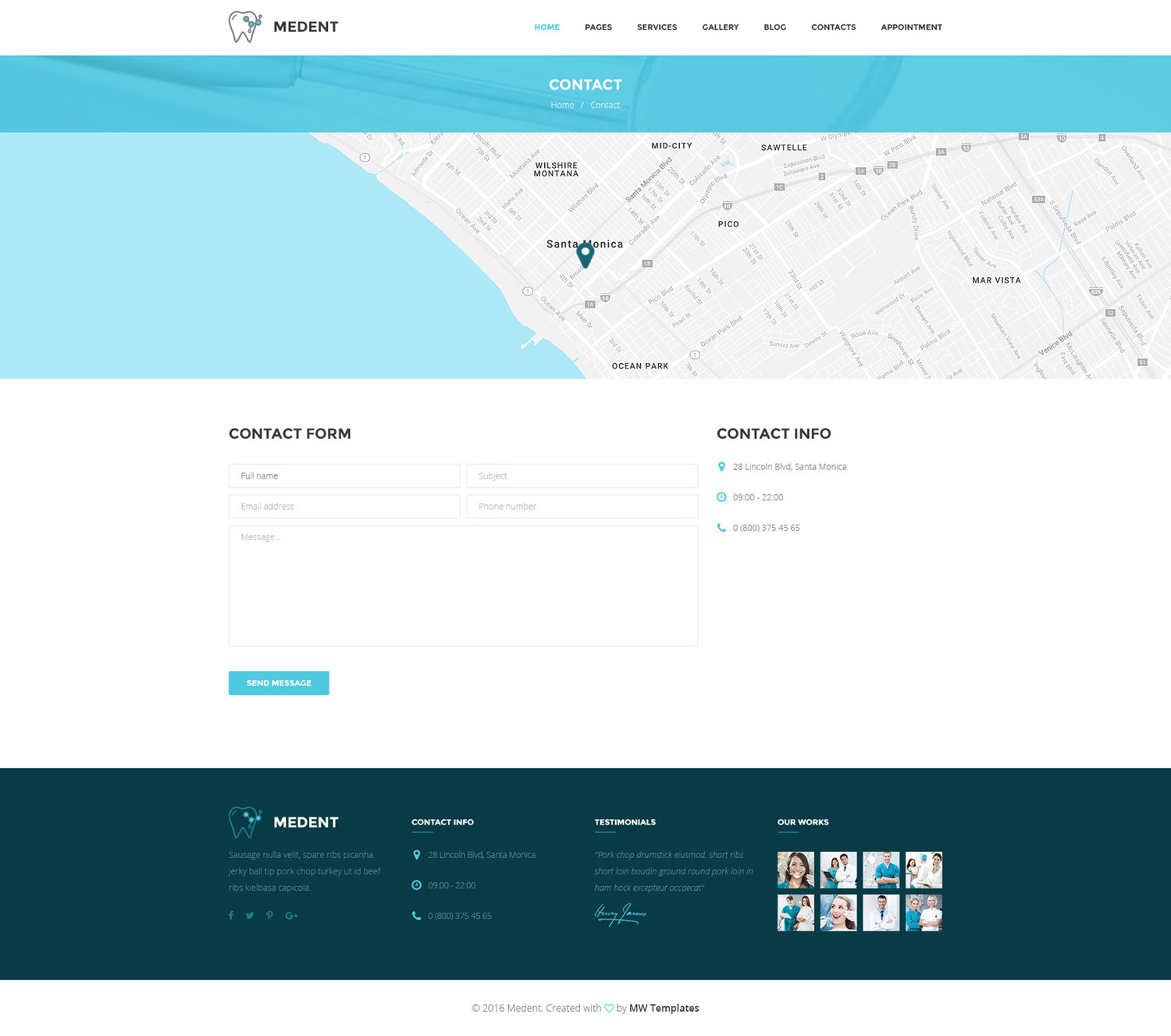Click the footer clock icon for hours
Viewport: 1171px width, 1036px height.
(x=417, y=885)
